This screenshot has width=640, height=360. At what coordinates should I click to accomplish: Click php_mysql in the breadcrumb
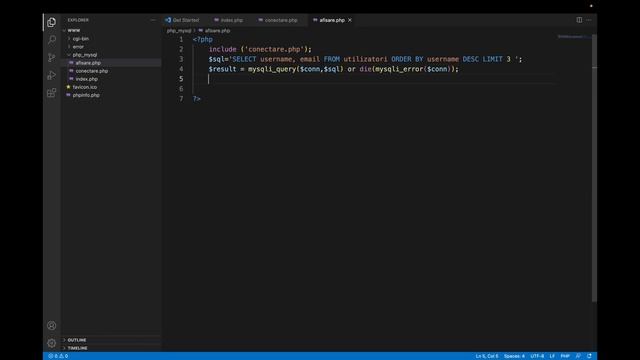179,31
